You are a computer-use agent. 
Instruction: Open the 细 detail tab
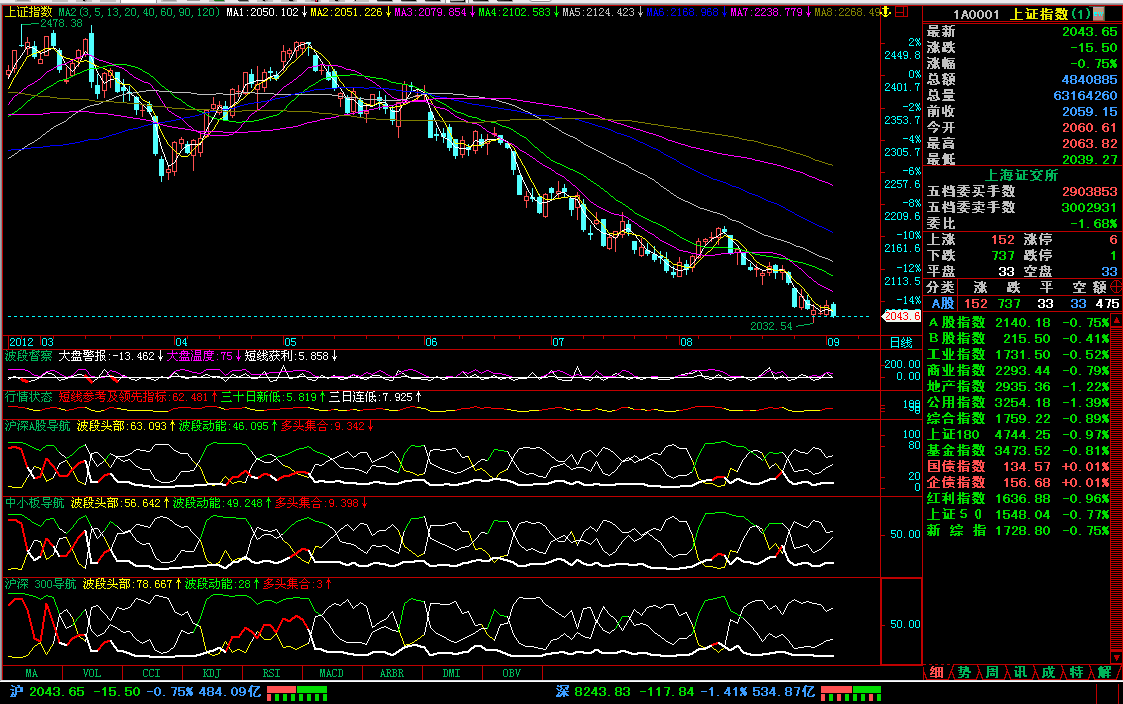point(937,672)
